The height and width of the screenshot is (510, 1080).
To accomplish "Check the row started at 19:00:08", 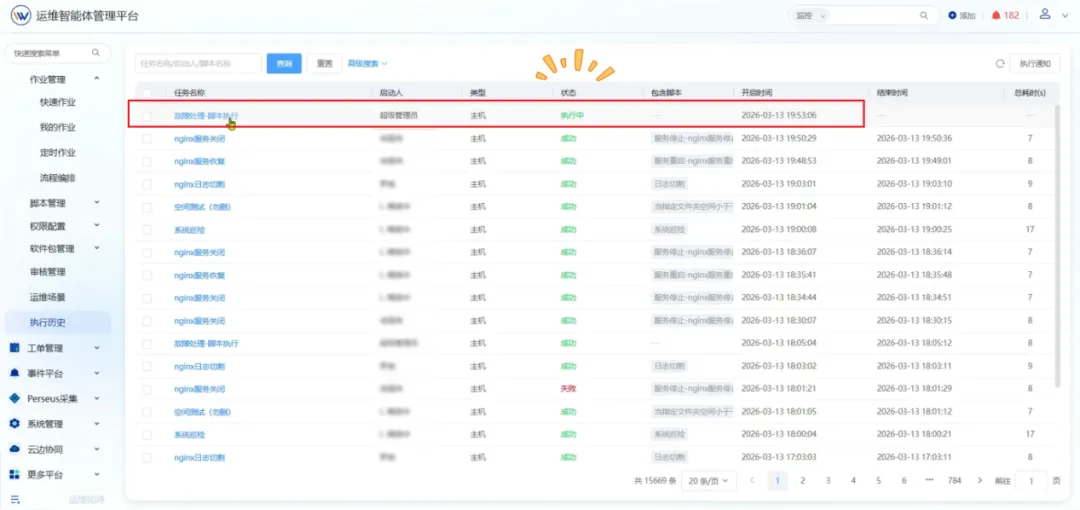I will pyautogui.click(x=147, y=230).
